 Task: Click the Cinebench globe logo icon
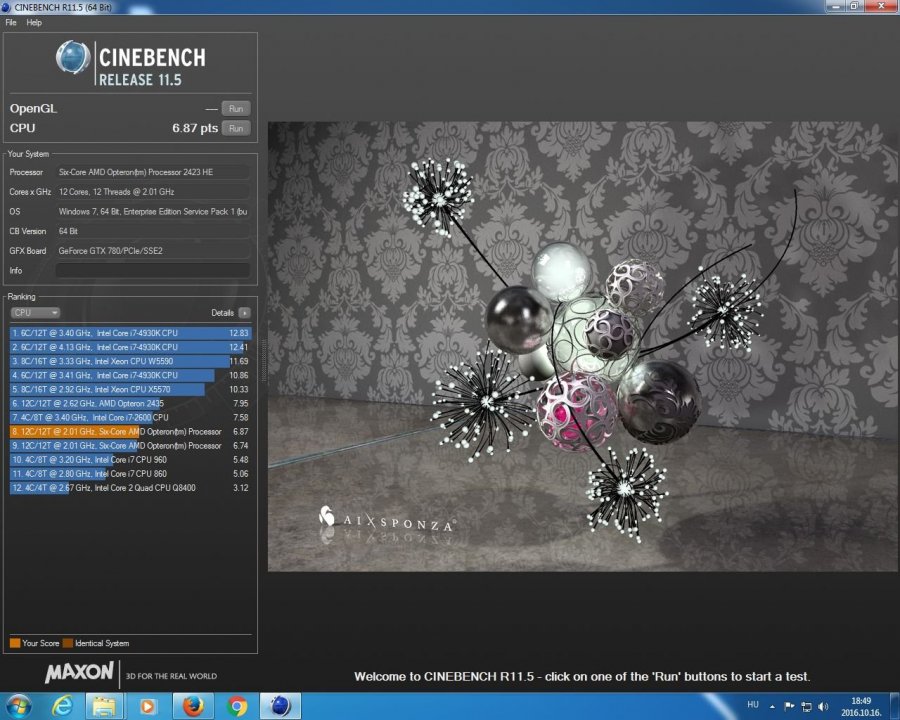coord(73,57)
